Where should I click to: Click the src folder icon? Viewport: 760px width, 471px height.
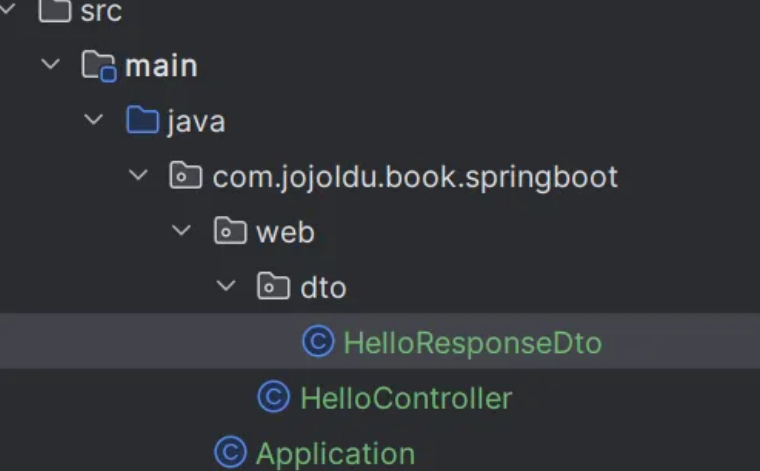[x=55, y=10]
